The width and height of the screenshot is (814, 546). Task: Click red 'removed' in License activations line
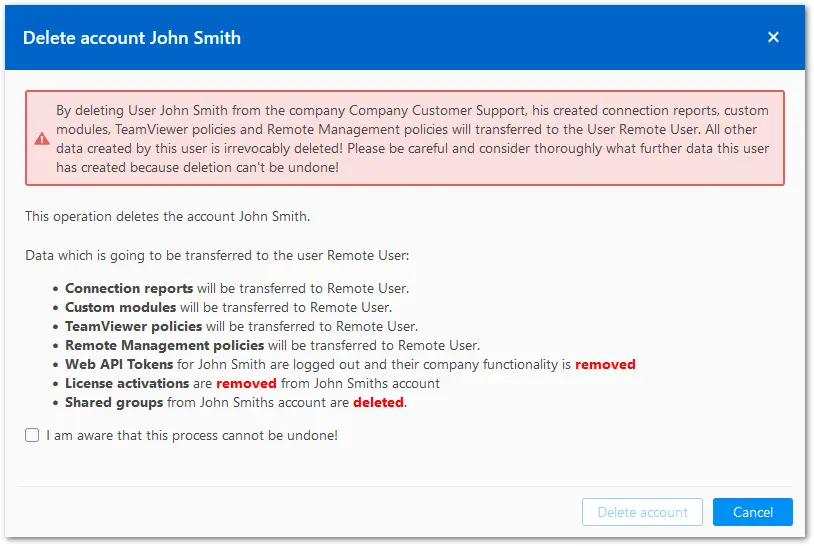click(246, 383)
